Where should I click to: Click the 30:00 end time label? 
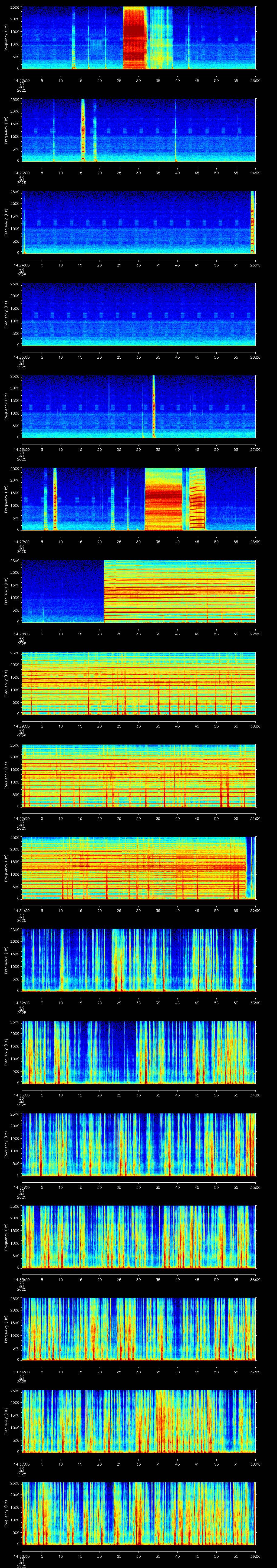[255, 726]
